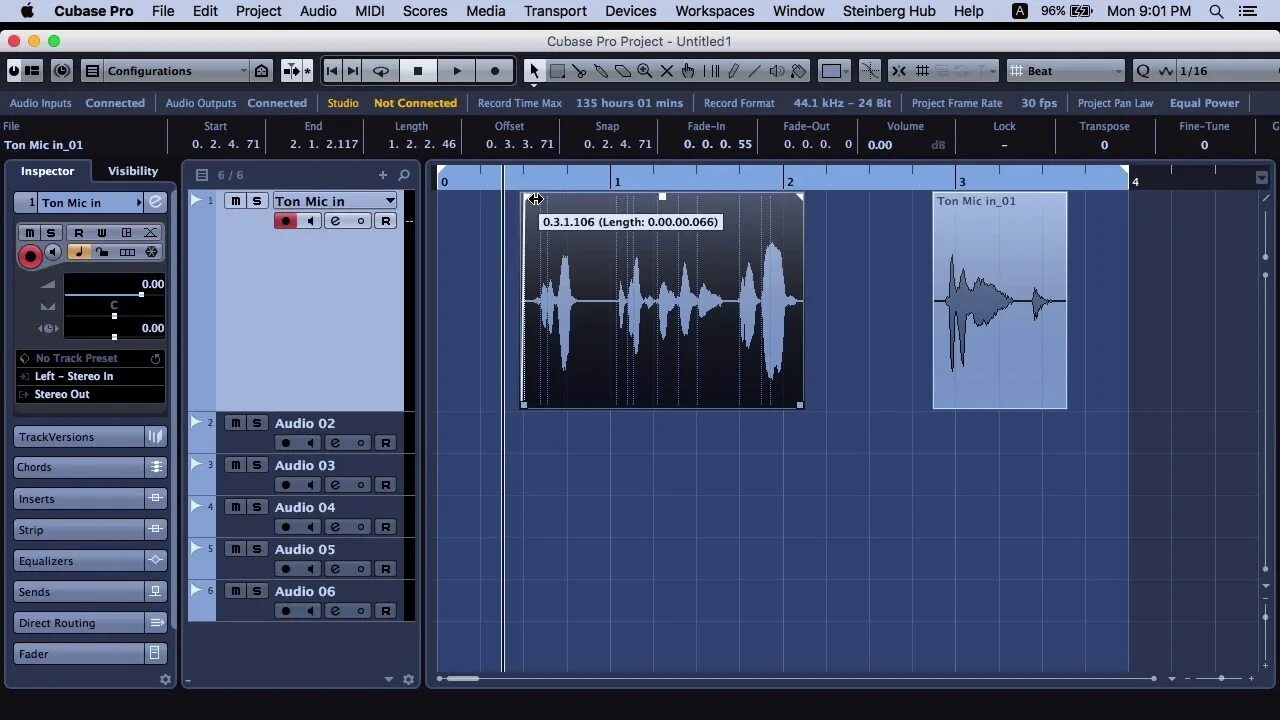This screenshot has height=720, width=1280.
Task: Toggle the Auto-Scroll button
Action: point(292,71)
